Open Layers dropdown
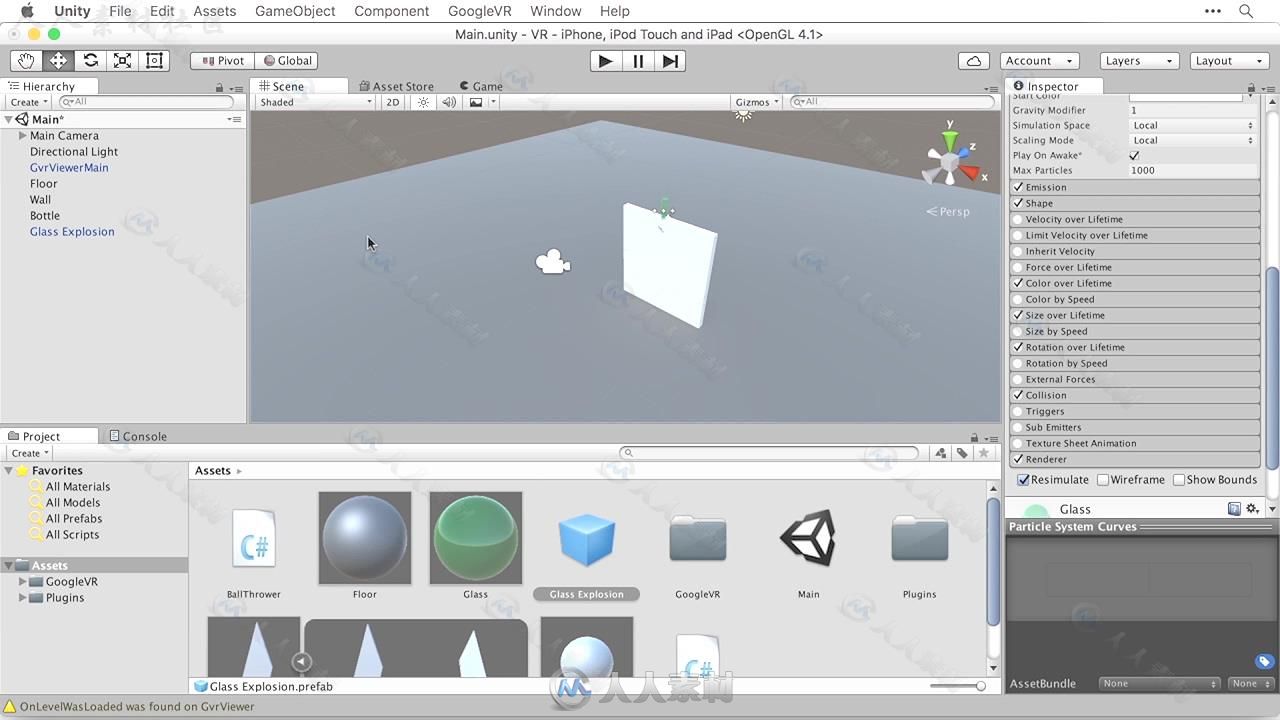The height and width of the screenshot is (720, 1280). 1139,61
